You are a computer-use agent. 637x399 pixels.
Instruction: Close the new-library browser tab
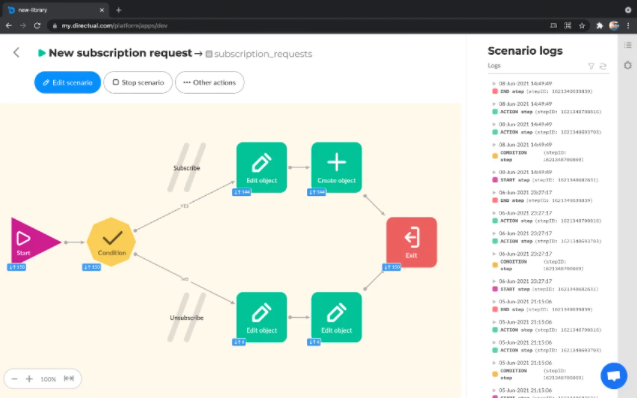tap(102, 10)
